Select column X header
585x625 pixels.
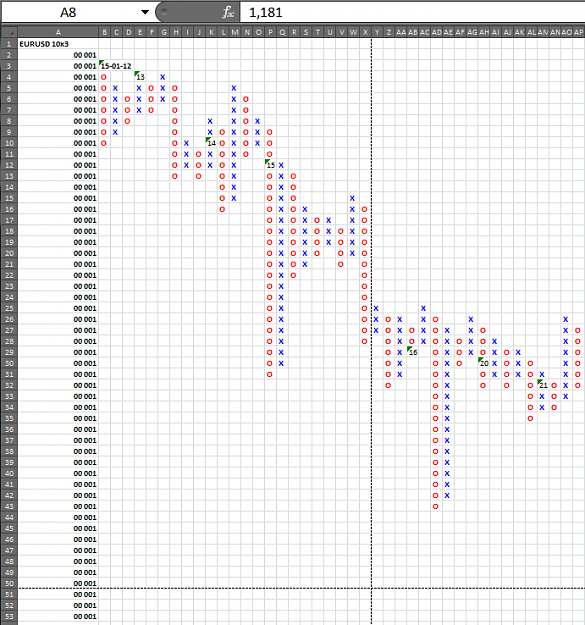pyautogui.click(x=365, y=32)
